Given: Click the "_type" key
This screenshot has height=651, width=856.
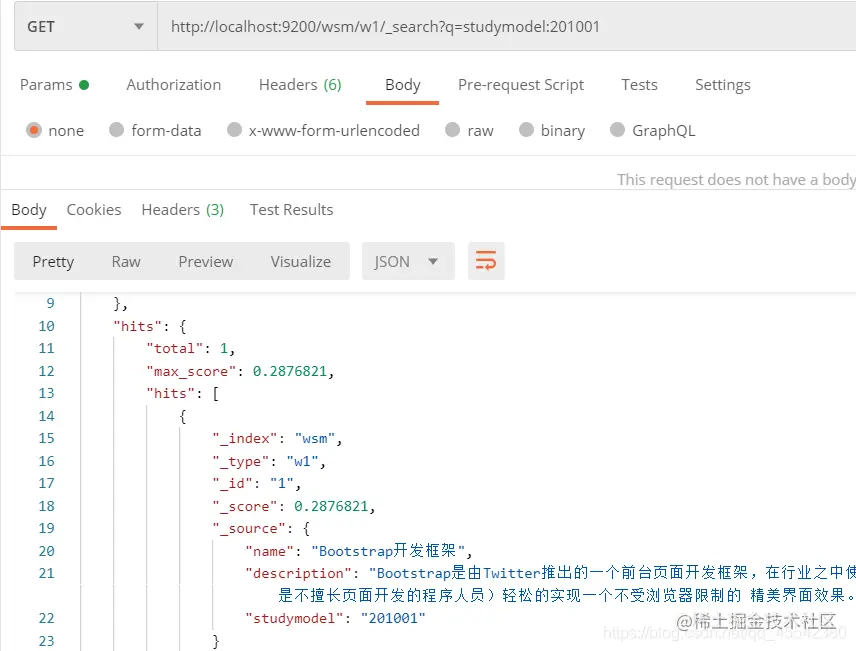Looking at the screenshot, I should pyautogui.click(x=241, y=461).
